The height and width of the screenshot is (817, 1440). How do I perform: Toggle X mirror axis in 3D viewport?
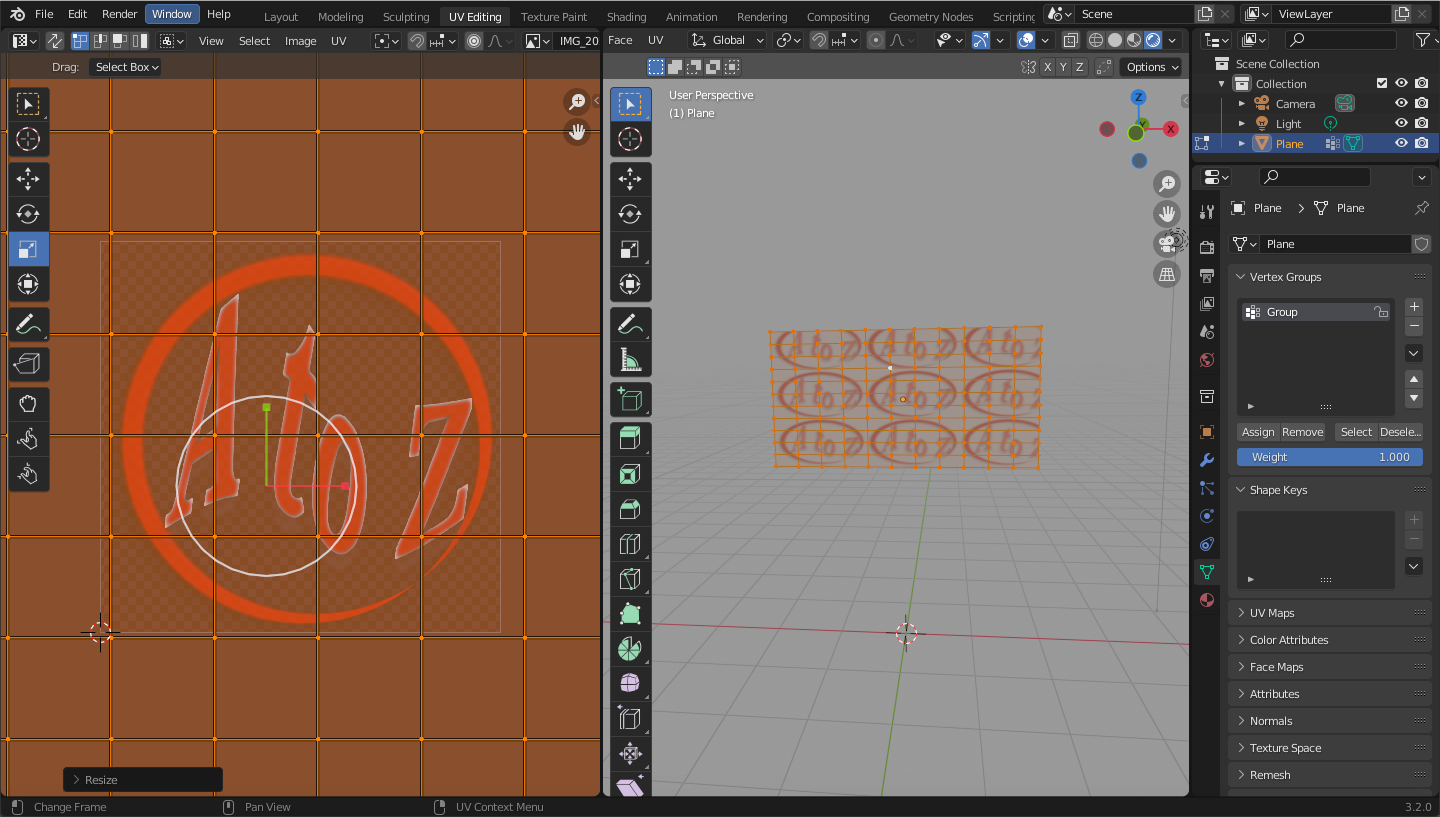pos(1047,67)
